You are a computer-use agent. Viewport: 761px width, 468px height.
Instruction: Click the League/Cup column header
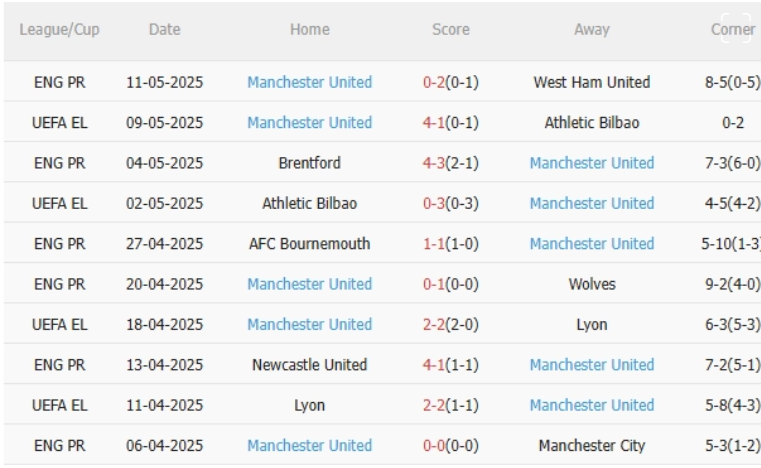(59, 30)
